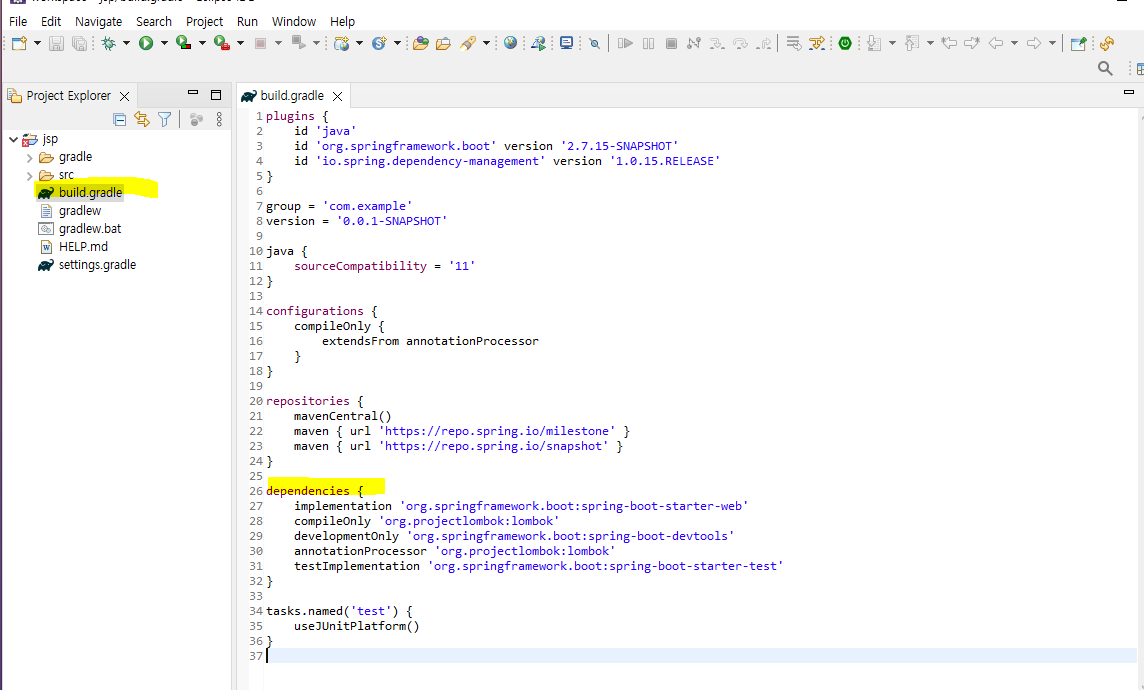The width and height of the screenshot is (1144, 690).
Task: Open the Navigate menu
Action: tap(98, 22)
